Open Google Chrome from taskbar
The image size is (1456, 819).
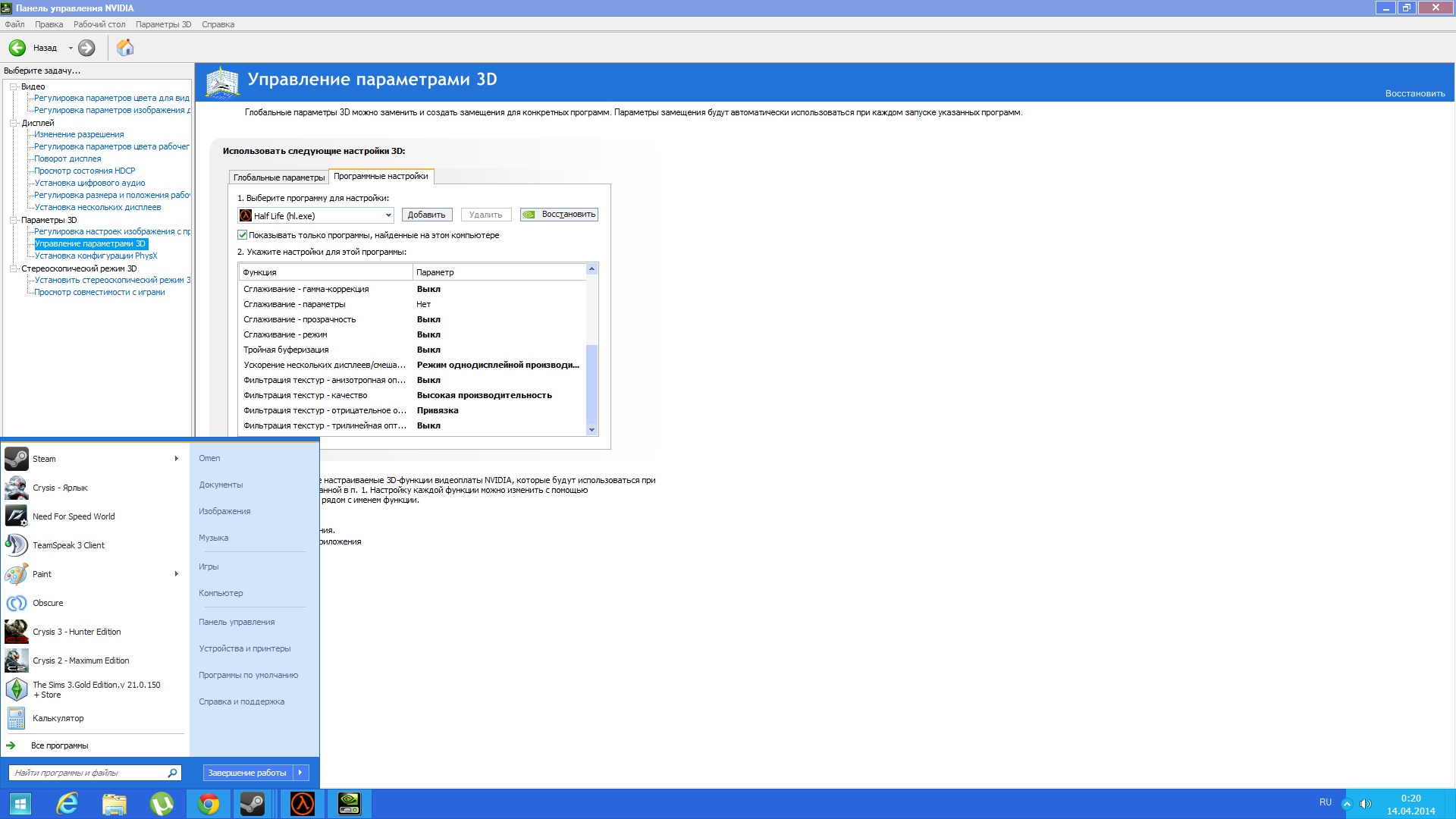[x=209, y=804]
